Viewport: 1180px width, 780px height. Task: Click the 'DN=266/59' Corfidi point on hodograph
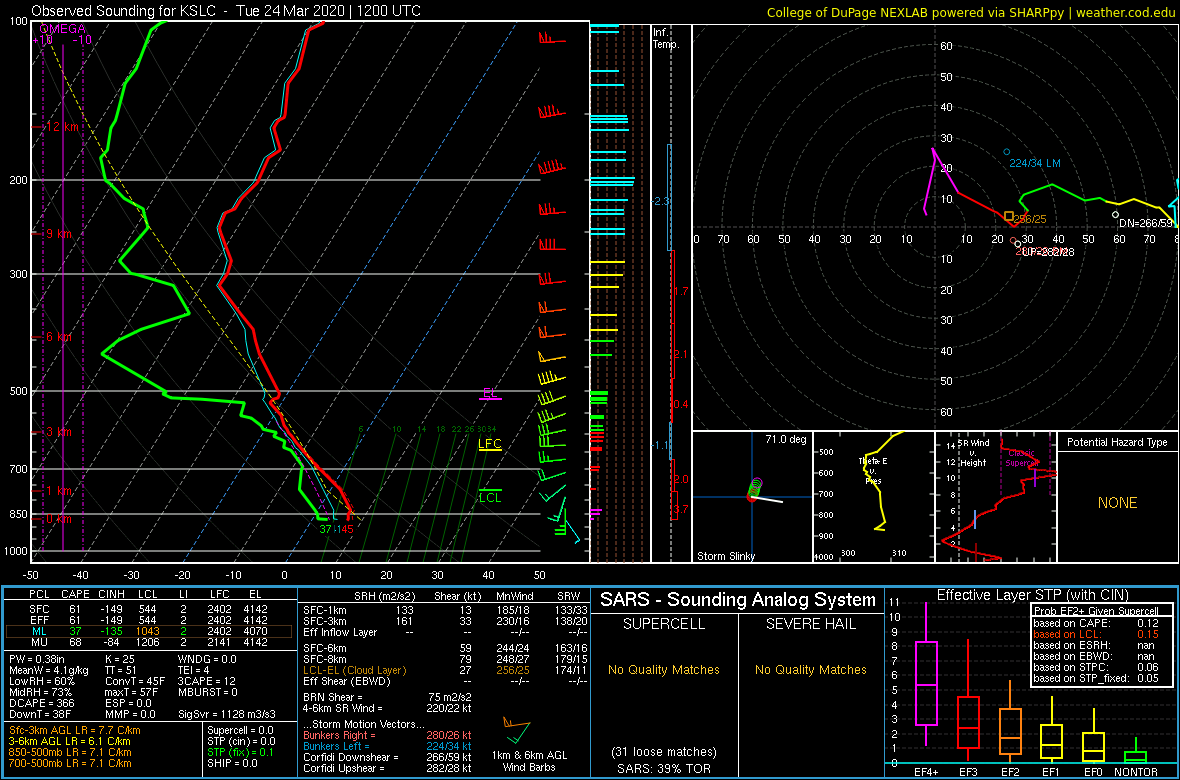(1115, 215)
